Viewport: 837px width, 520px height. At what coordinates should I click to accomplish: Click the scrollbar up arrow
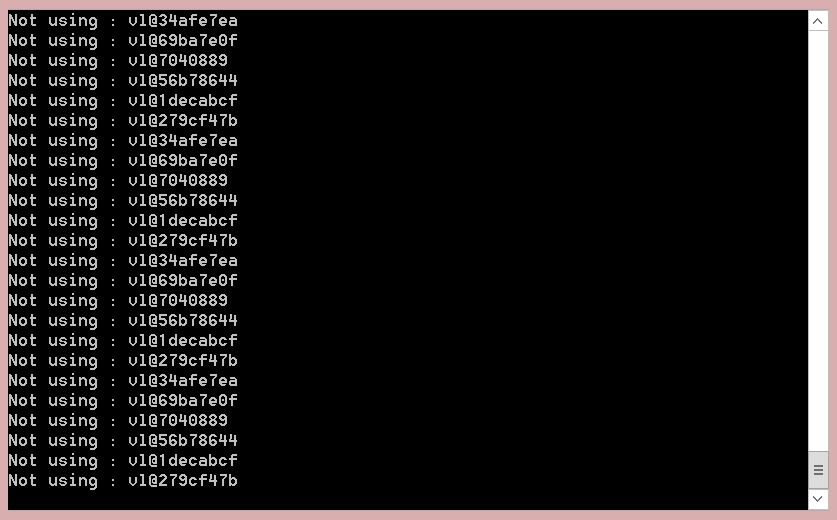point(817,21)
